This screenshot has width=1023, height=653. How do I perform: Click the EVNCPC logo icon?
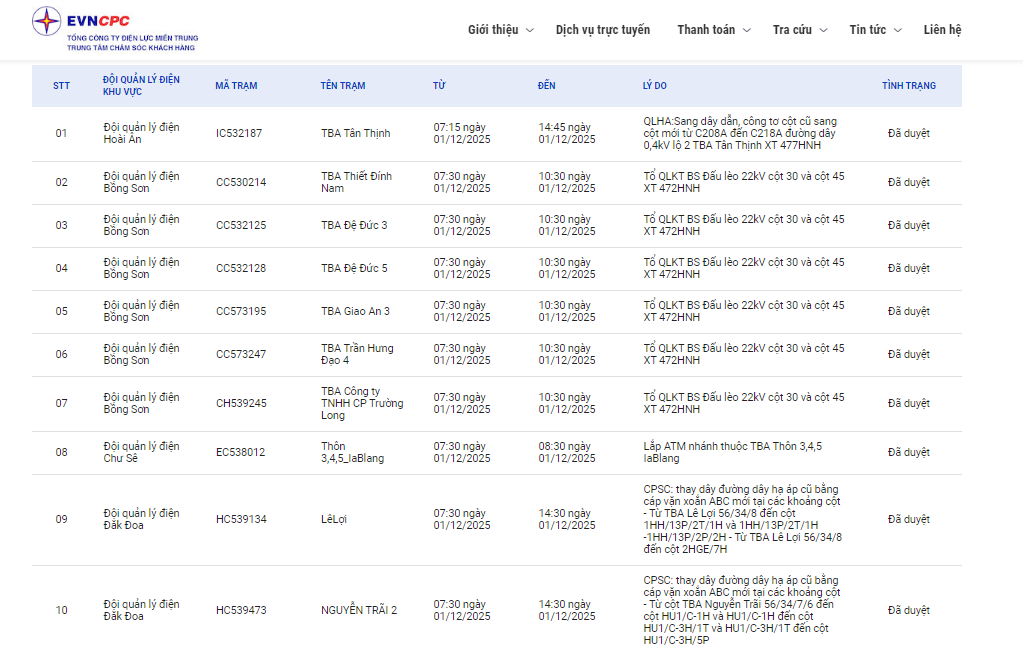[46, 22]
